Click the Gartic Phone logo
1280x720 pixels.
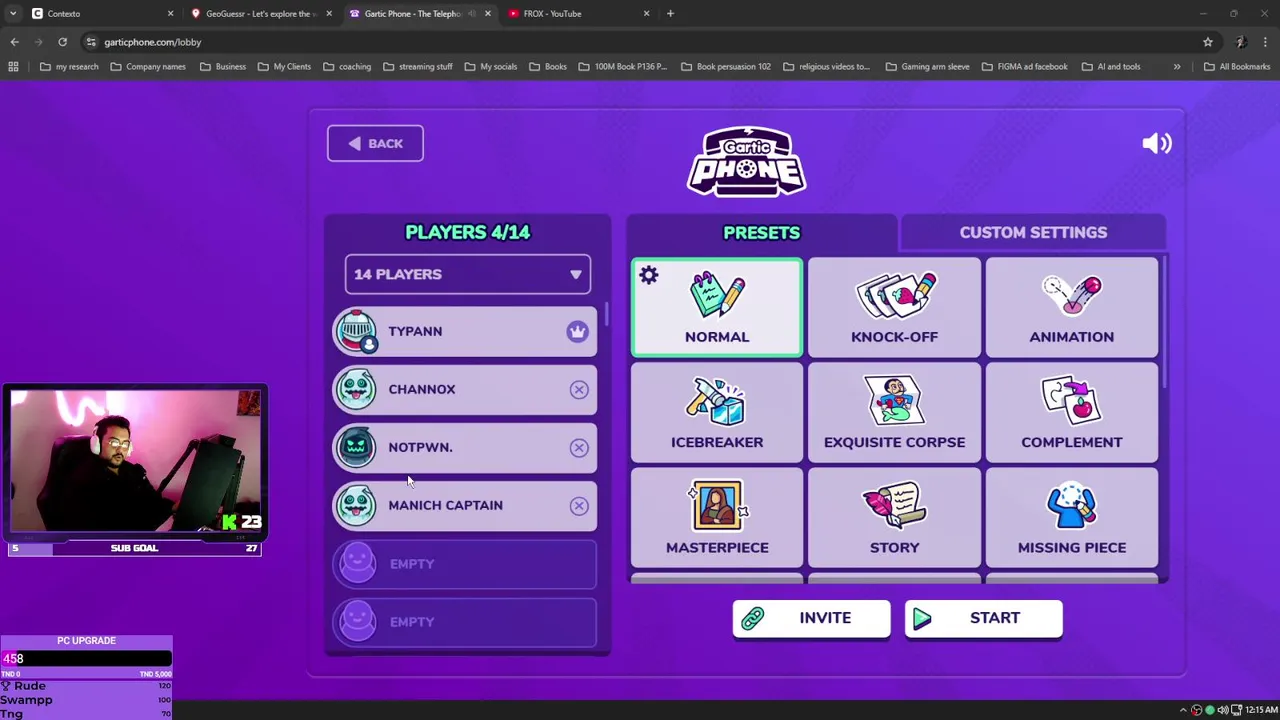tap(747, 161)
